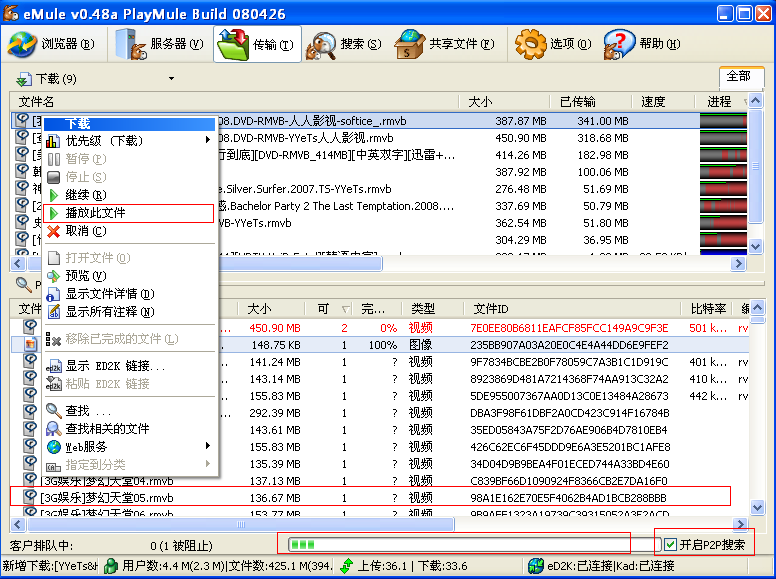Click the lower list horizontal scrollbar right arrow
Screen dimensions: 776x579
[x=740, y=525]
